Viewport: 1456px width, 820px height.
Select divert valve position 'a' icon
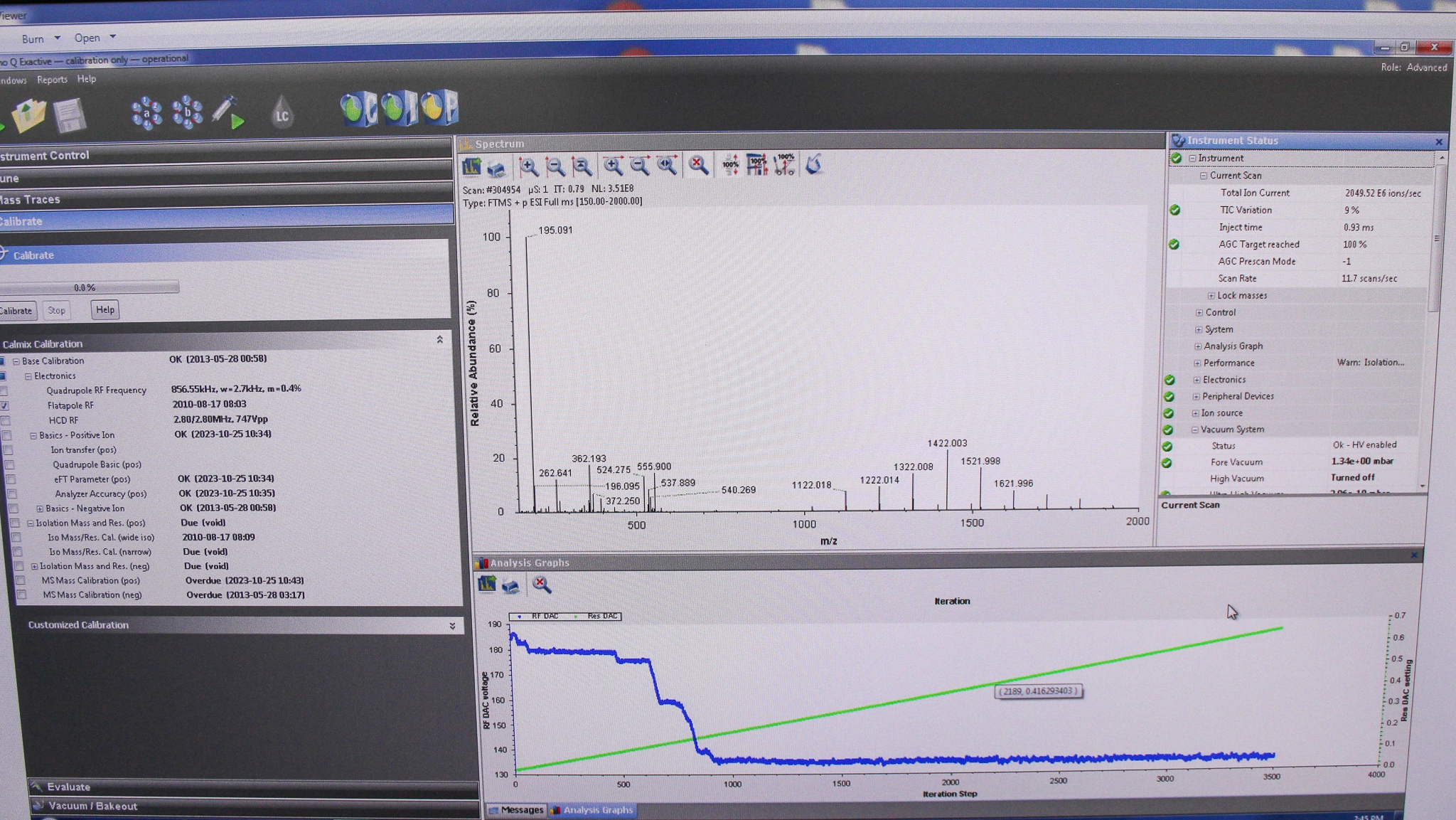click(146, 112)
